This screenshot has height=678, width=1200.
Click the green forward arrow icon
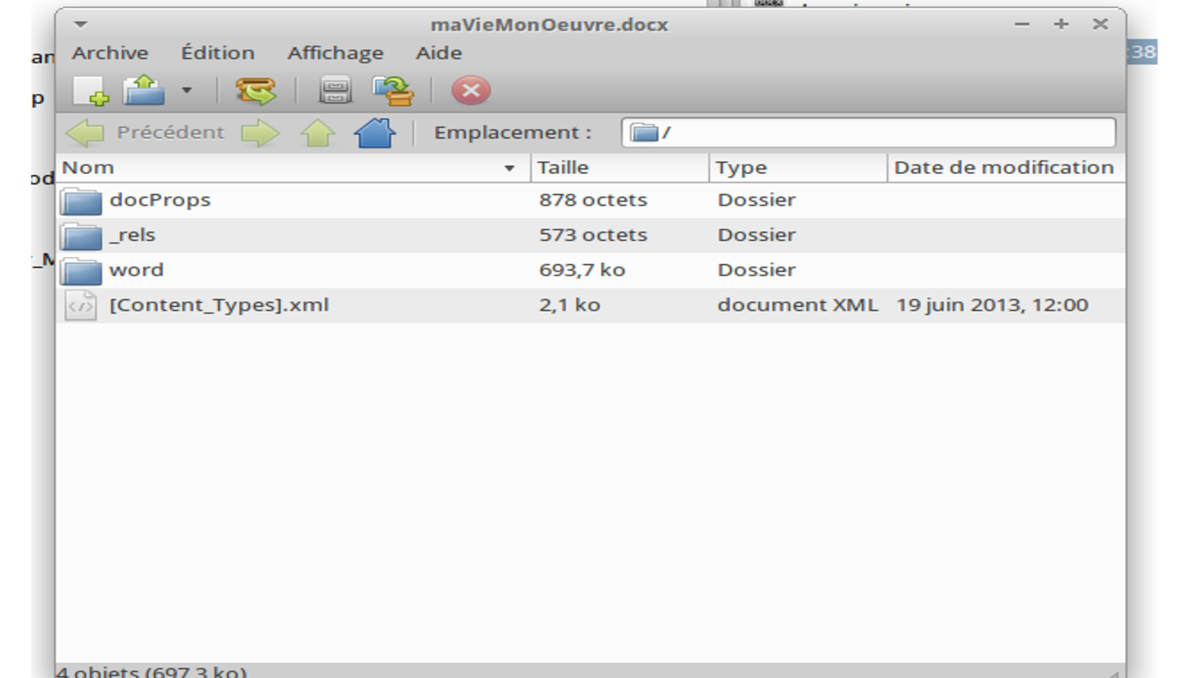(x=260, y=133)
